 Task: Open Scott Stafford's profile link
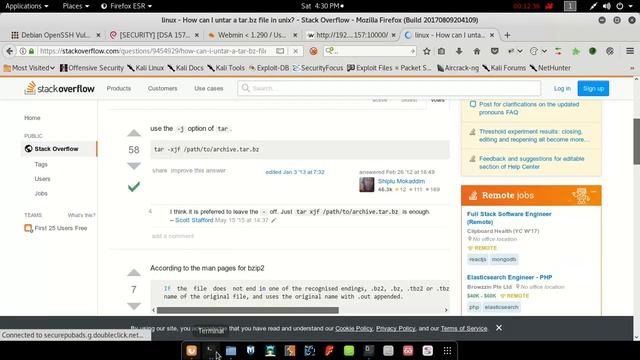pyautogui.click(x=194, y=220)
